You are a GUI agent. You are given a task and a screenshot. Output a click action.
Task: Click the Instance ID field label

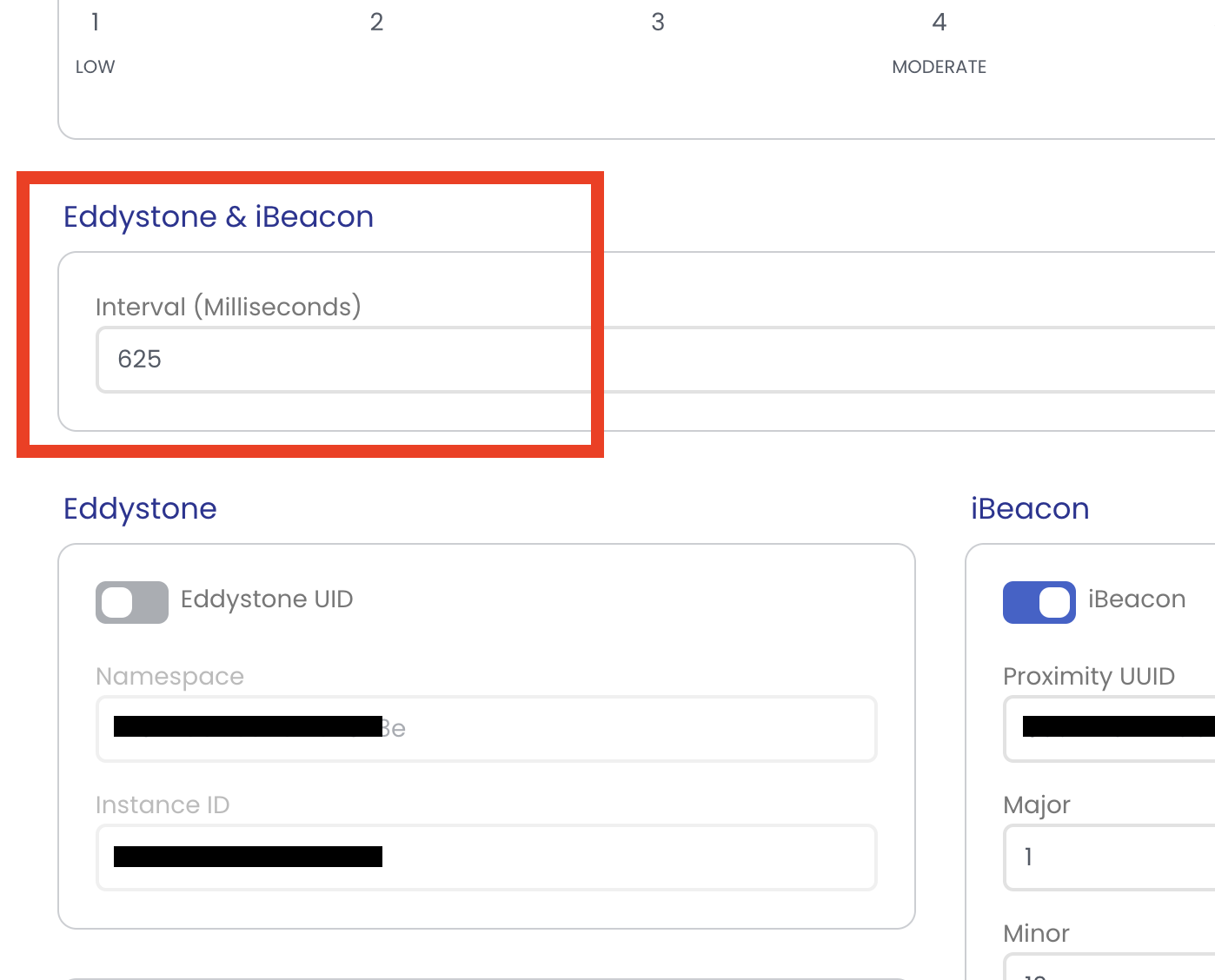163,805
